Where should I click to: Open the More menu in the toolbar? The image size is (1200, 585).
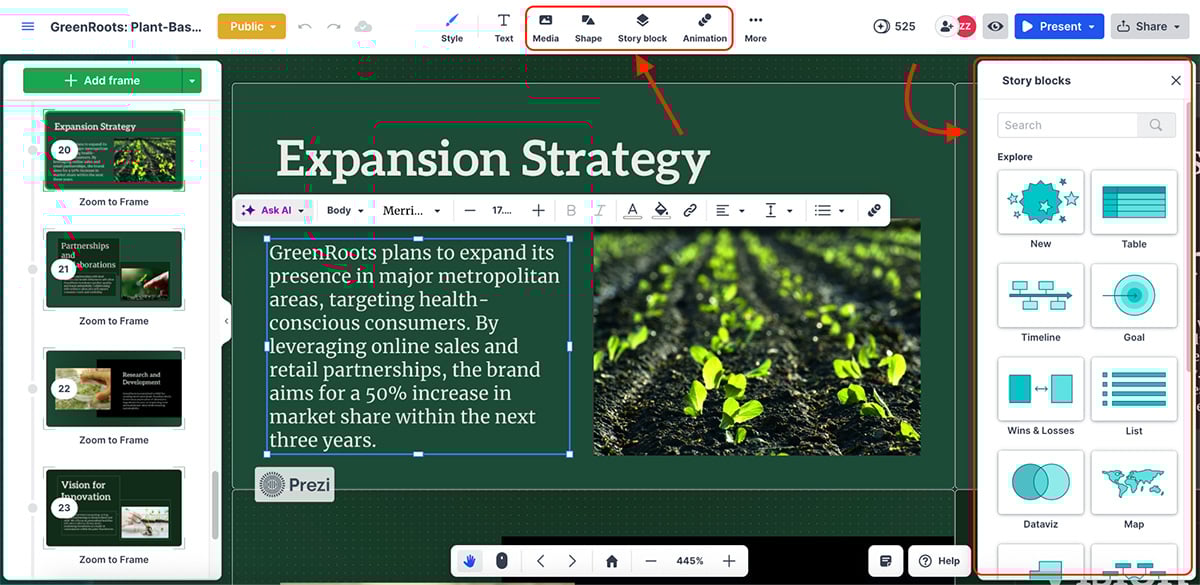[x=755, y=26]
